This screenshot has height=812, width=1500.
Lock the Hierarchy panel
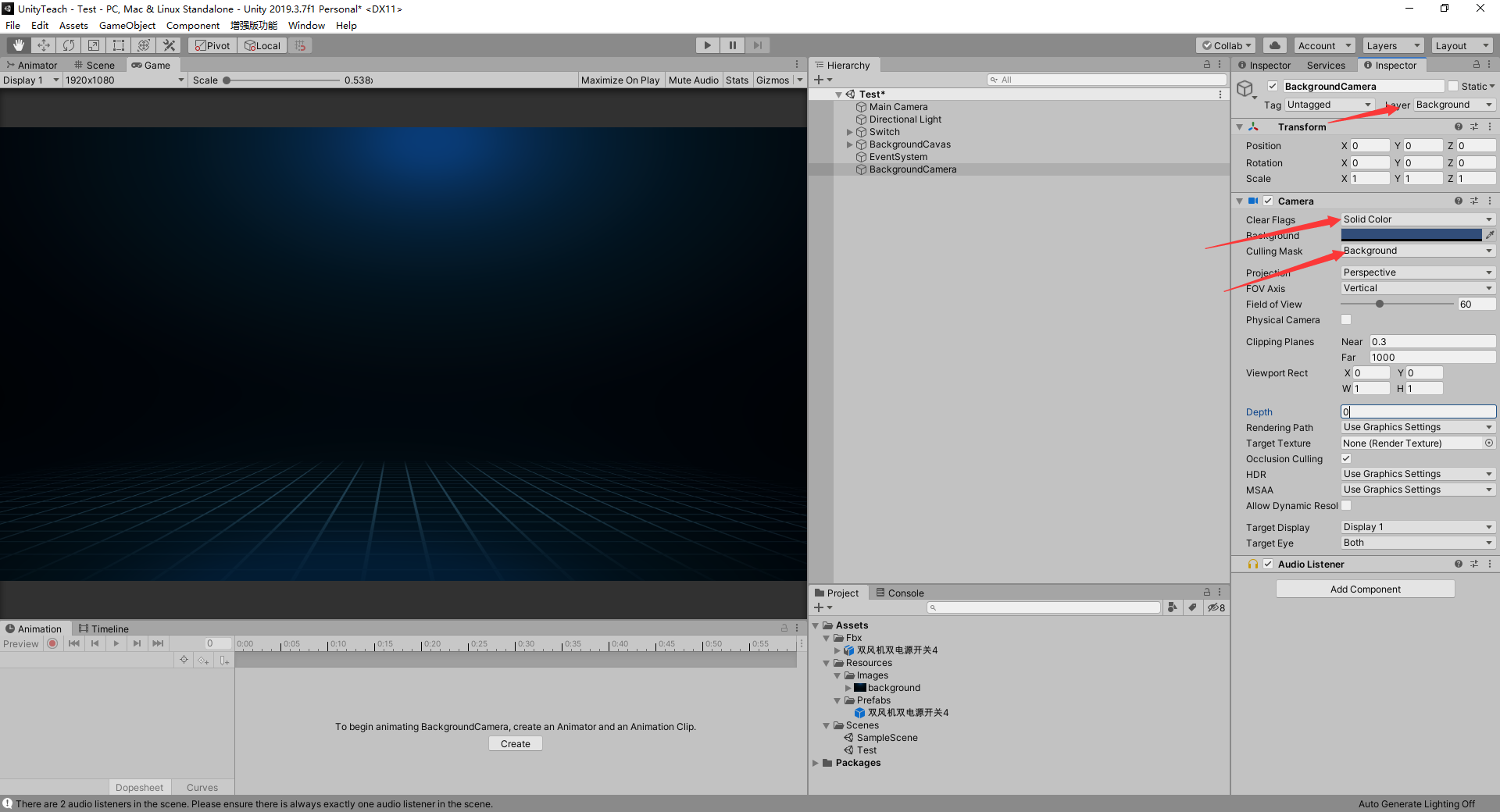pyautogui.click(x=1207, y=65)
